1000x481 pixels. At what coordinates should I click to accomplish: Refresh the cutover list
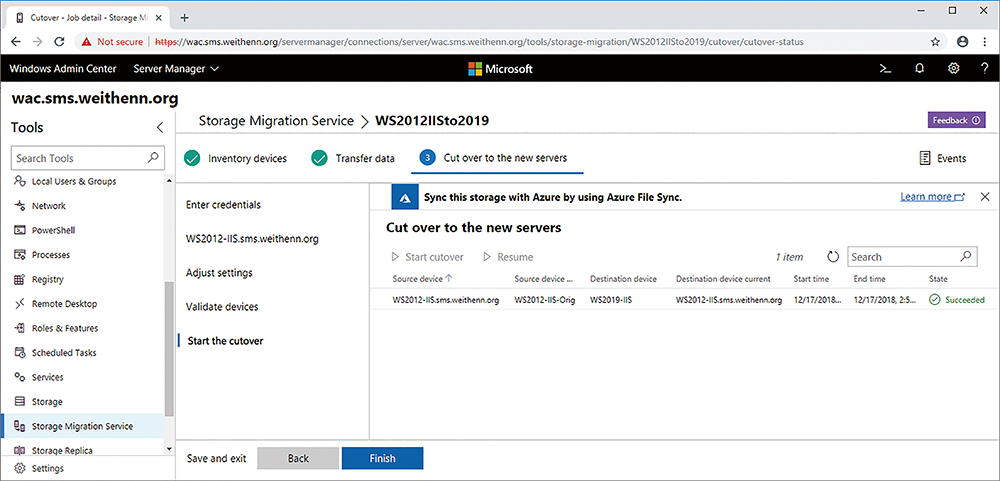(x=833, y=257)
